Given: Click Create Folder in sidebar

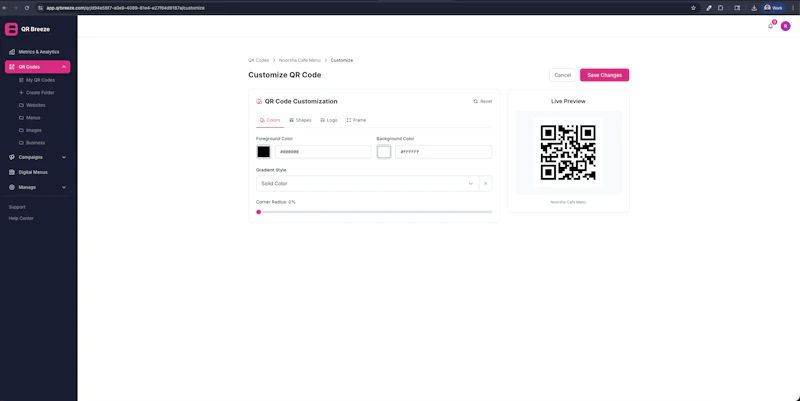Looking at the screenshot, I should click(40, 93).
